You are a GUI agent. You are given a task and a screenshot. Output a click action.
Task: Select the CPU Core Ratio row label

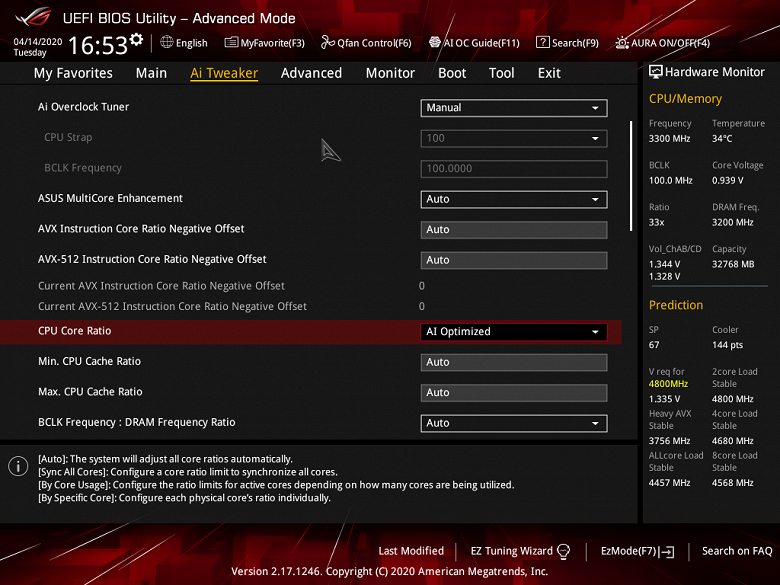[75, 331]
